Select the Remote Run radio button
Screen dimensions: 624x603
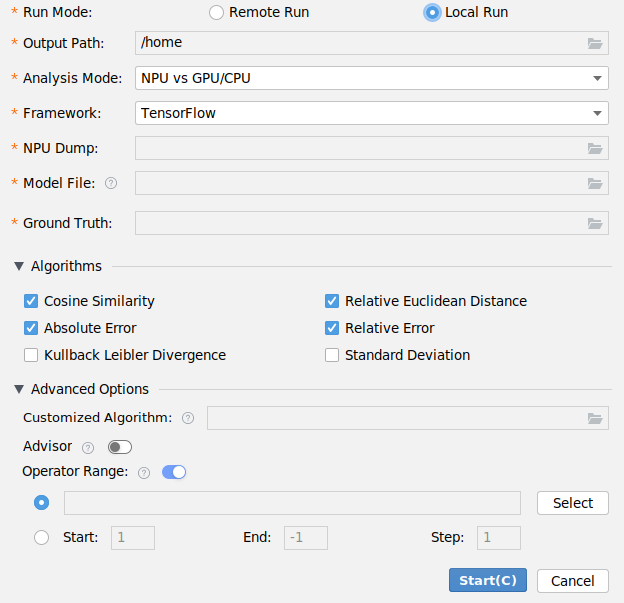click(x=216, y=12)
